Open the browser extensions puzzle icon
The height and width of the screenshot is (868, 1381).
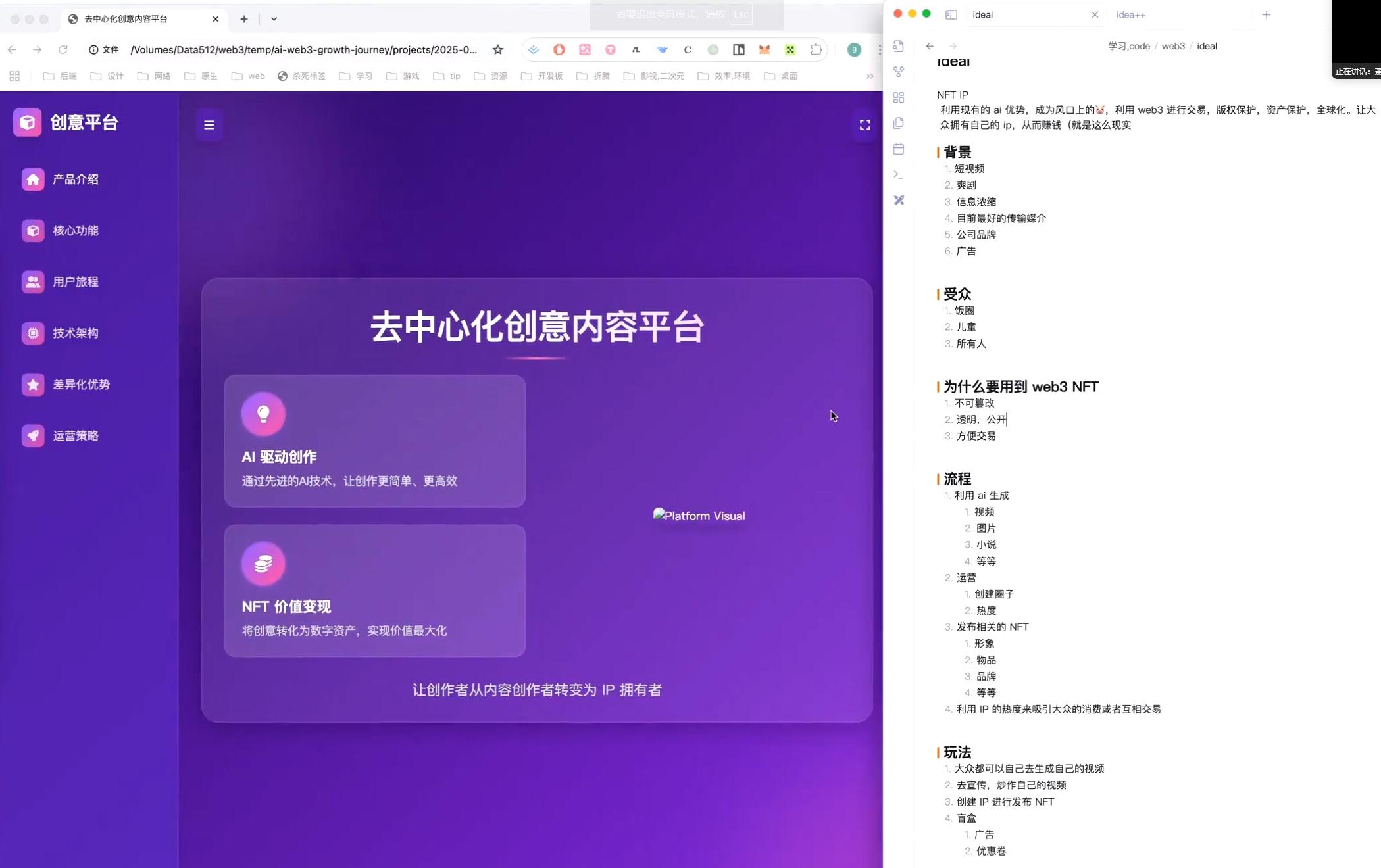pos(816,50)
